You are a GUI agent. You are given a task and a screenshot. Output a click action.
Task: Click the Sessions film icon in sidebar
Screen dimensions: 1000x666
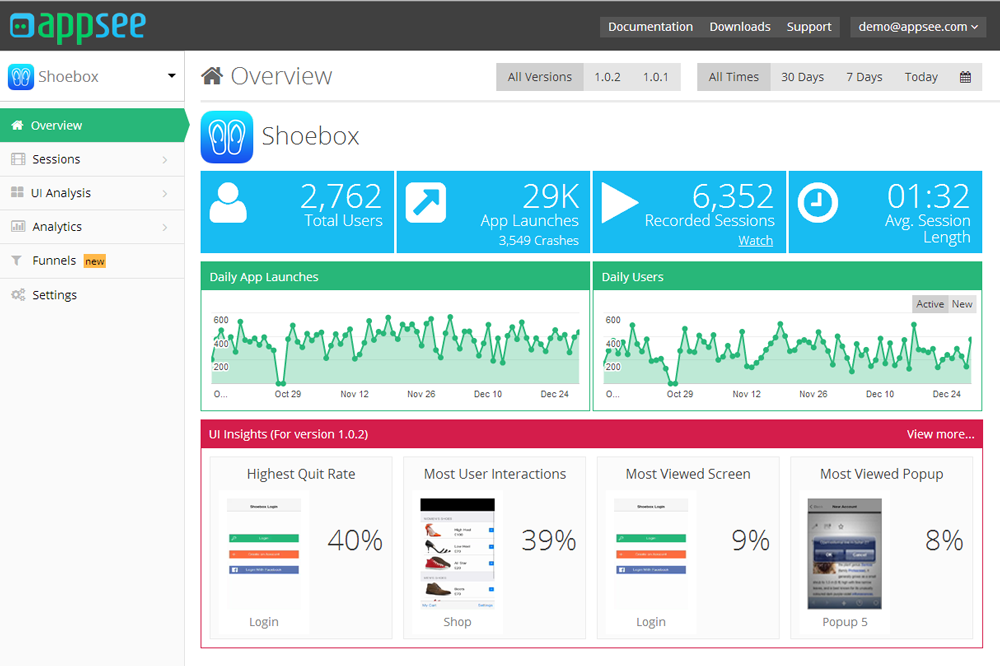18,159
